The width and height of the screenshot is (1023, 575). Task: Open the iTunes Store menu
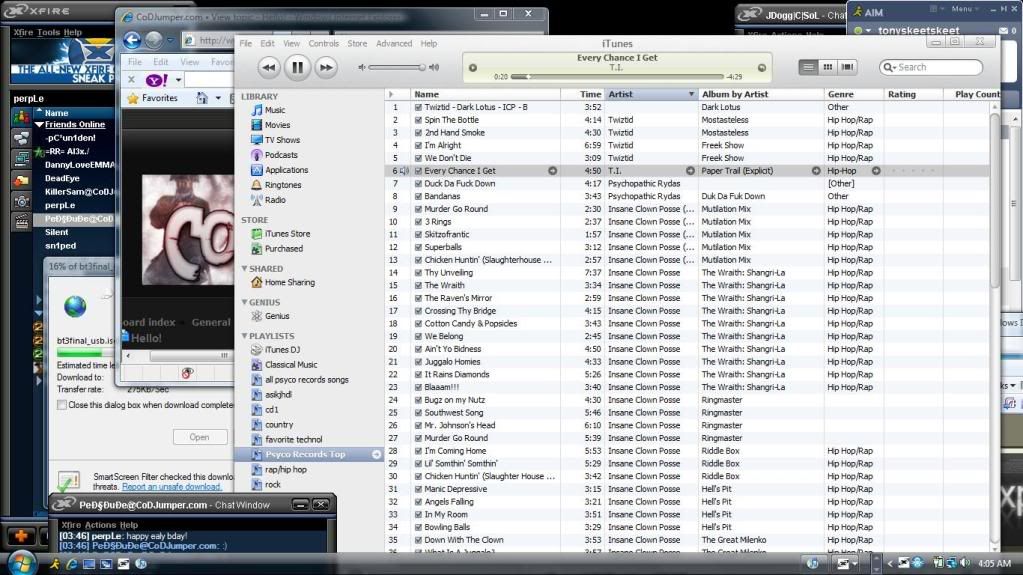tap(357, 44)
